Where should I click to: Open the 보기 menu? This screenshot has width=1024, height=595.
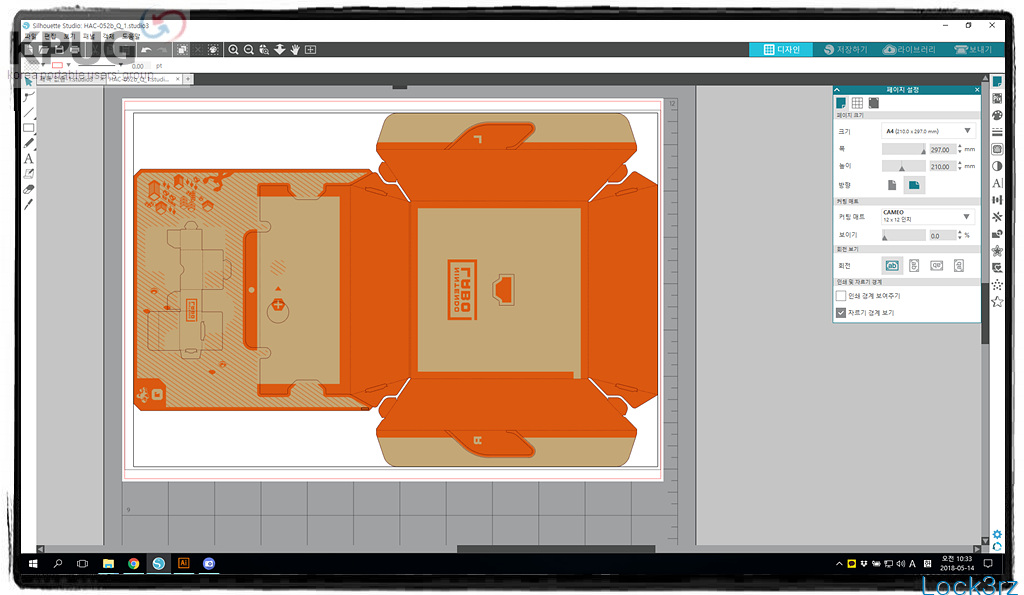[x=69, y=37]
